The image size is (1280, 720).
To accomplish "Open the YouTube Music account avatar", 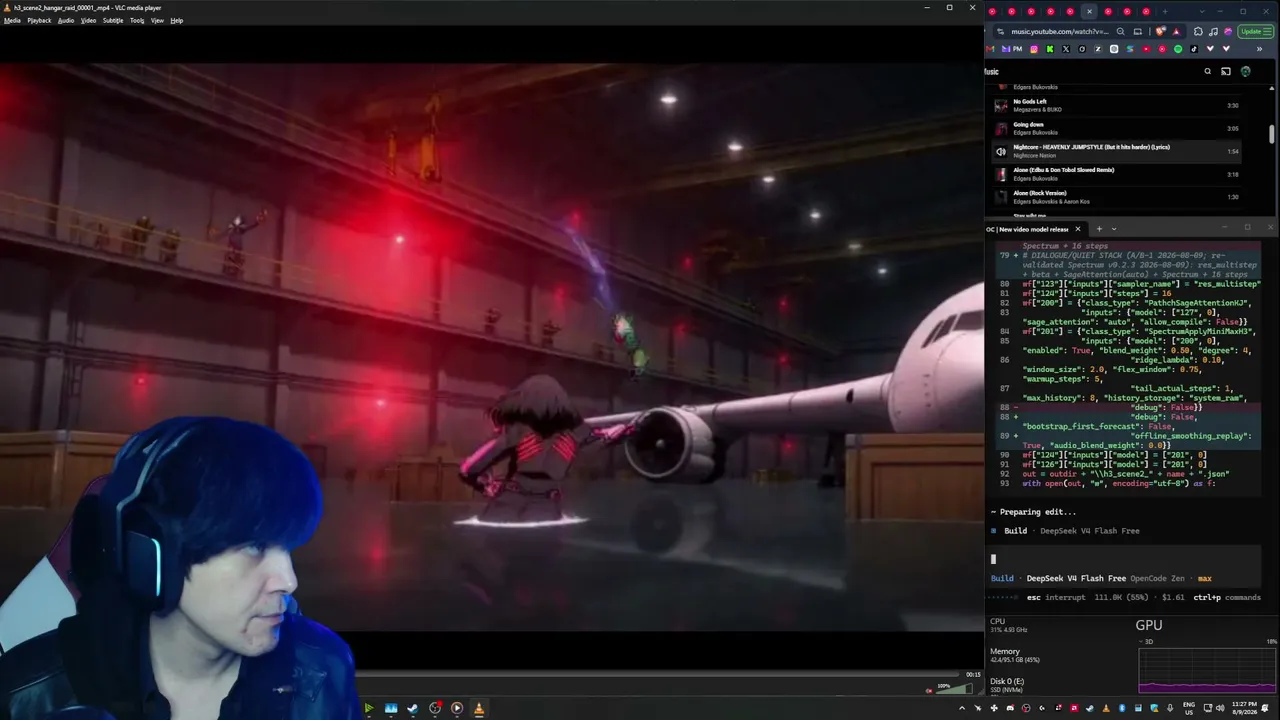I will click(x=1245, y=71).
